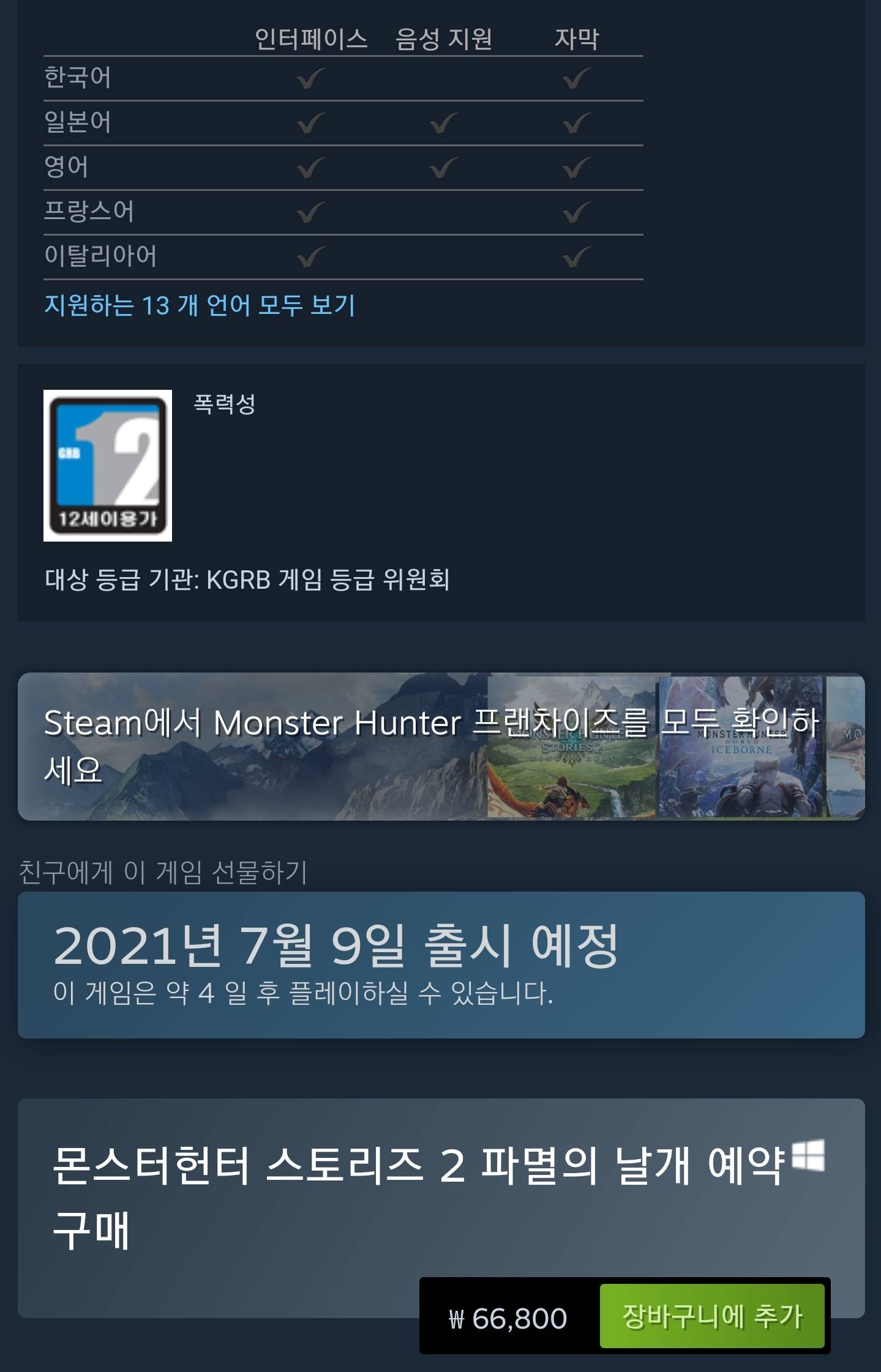This screenshot has width=881, height=1372.
Task: Click the ₩ 66,800 price label
Action: click(508, 1318)
